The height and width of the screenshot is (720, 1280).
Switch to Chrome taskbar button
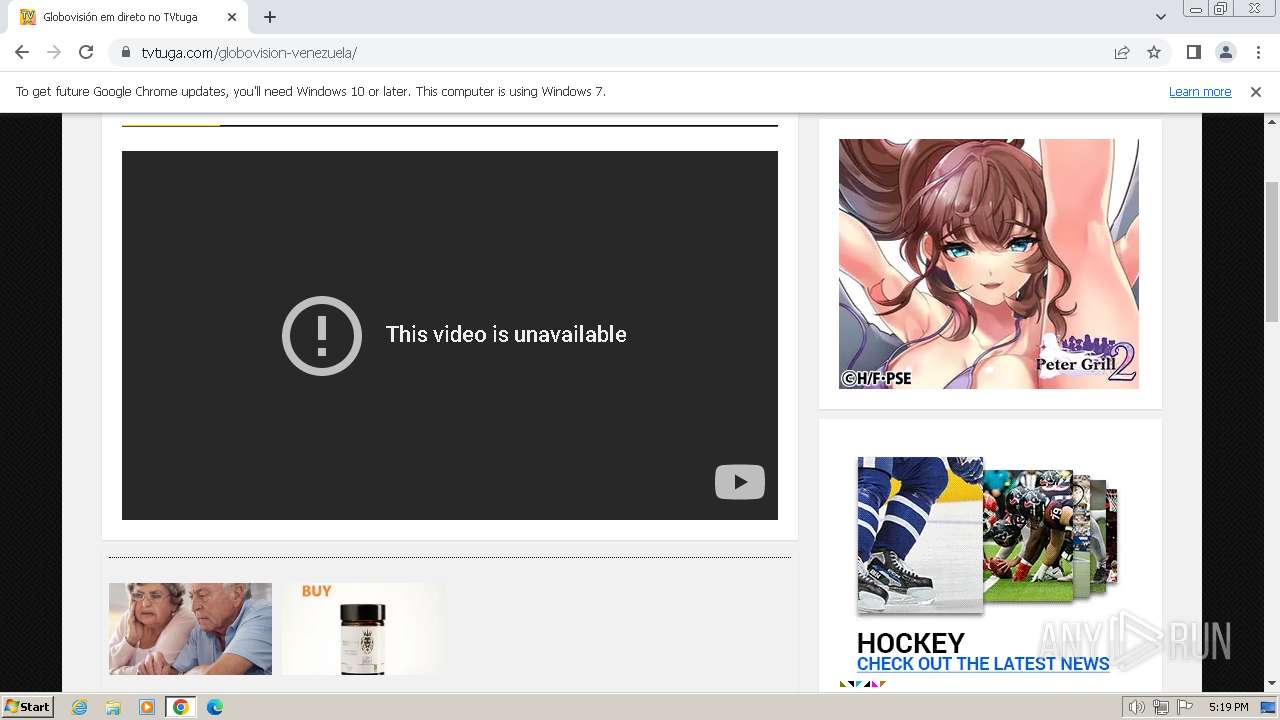tap(181, 707)
